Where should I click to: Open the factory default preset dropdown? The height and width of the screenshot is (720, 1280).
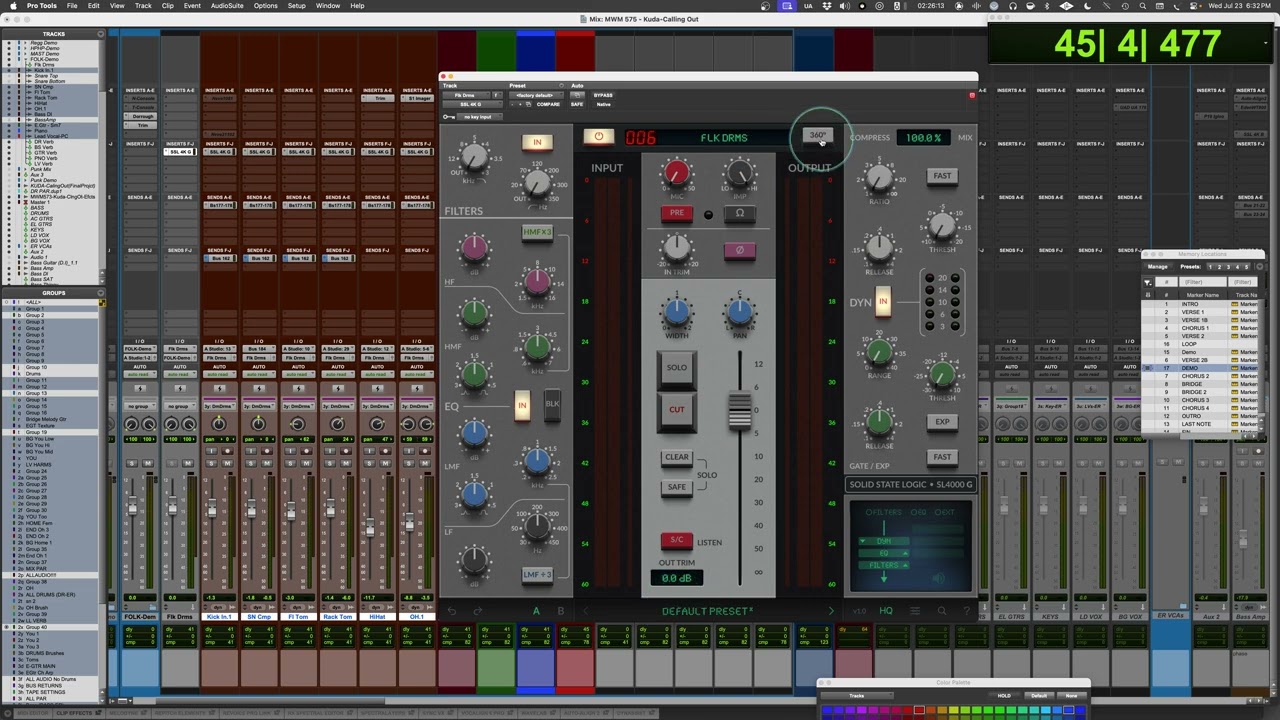coord(538,95)
